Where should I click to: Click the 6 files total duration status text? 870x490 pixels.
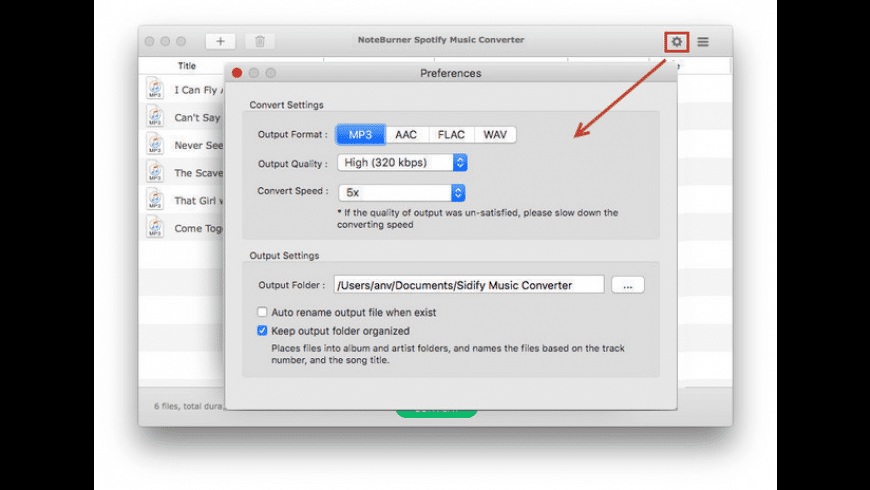pyautogui.click(x=189, y=406)
